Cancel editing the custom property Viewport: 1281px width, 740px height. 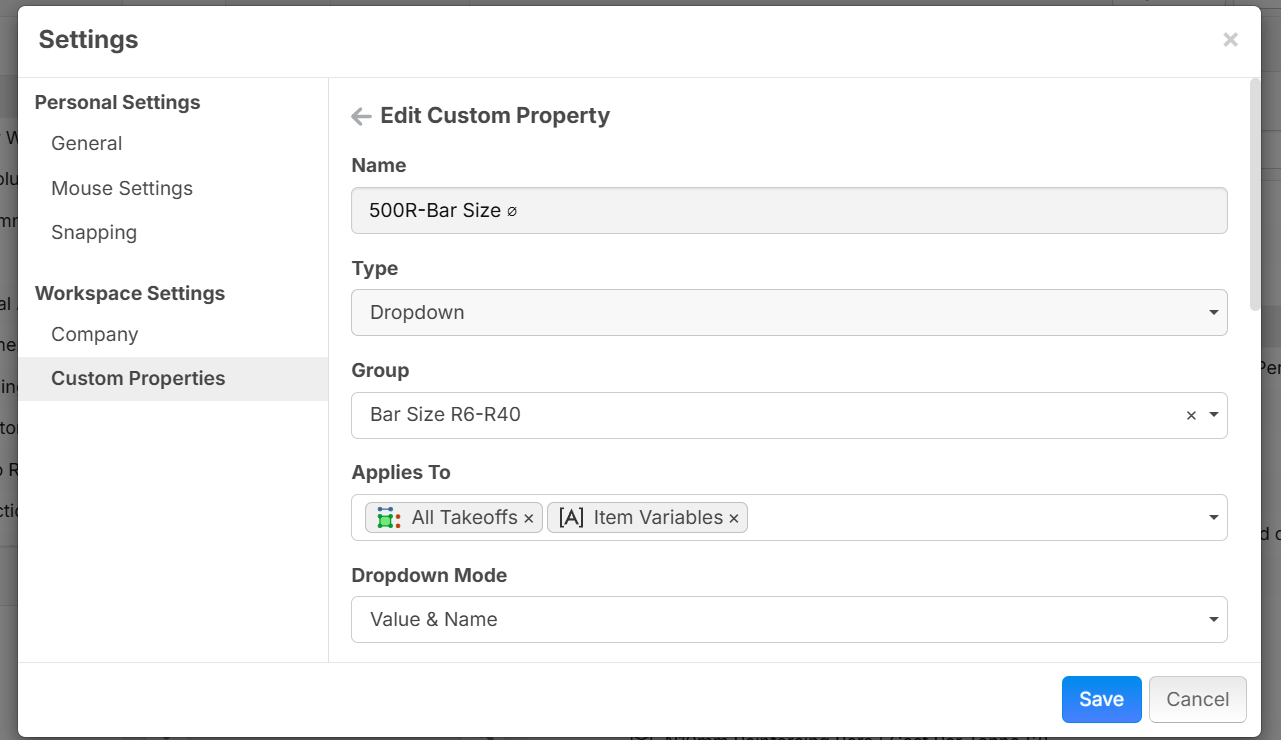pos(1197,700)
